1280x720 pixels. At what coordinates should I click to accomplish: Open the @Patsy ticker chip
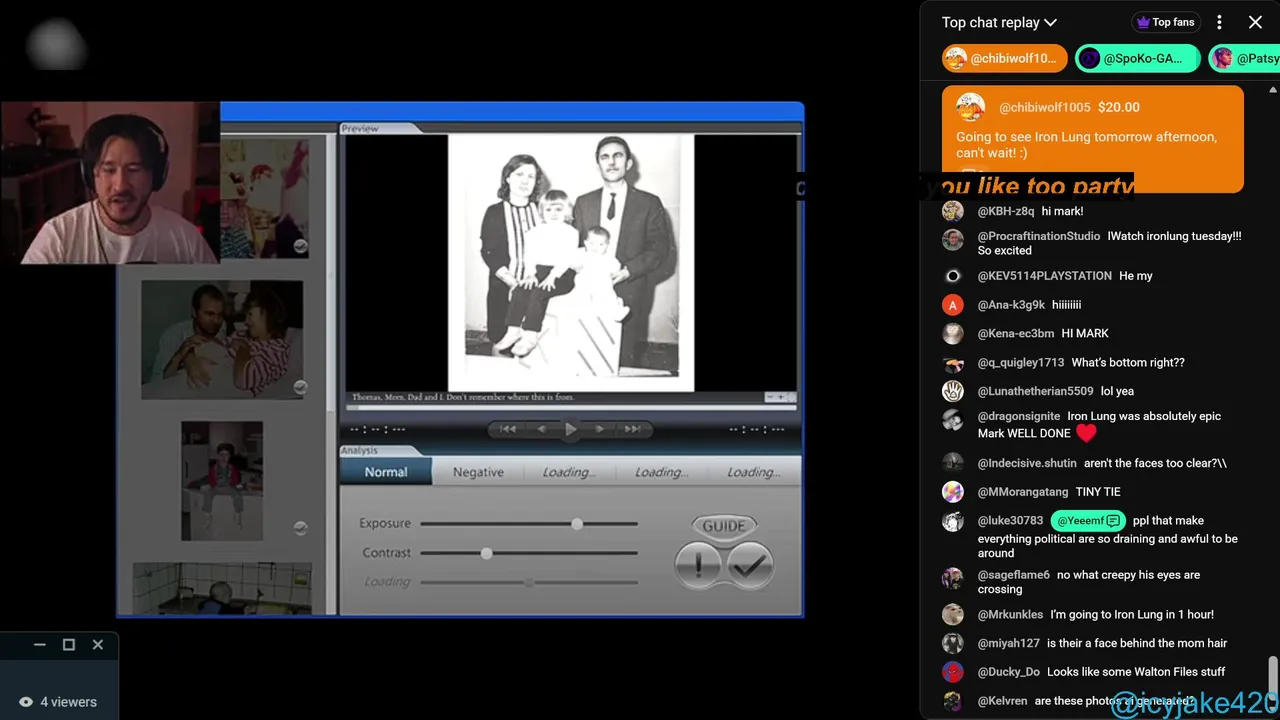coord(1244,58)
